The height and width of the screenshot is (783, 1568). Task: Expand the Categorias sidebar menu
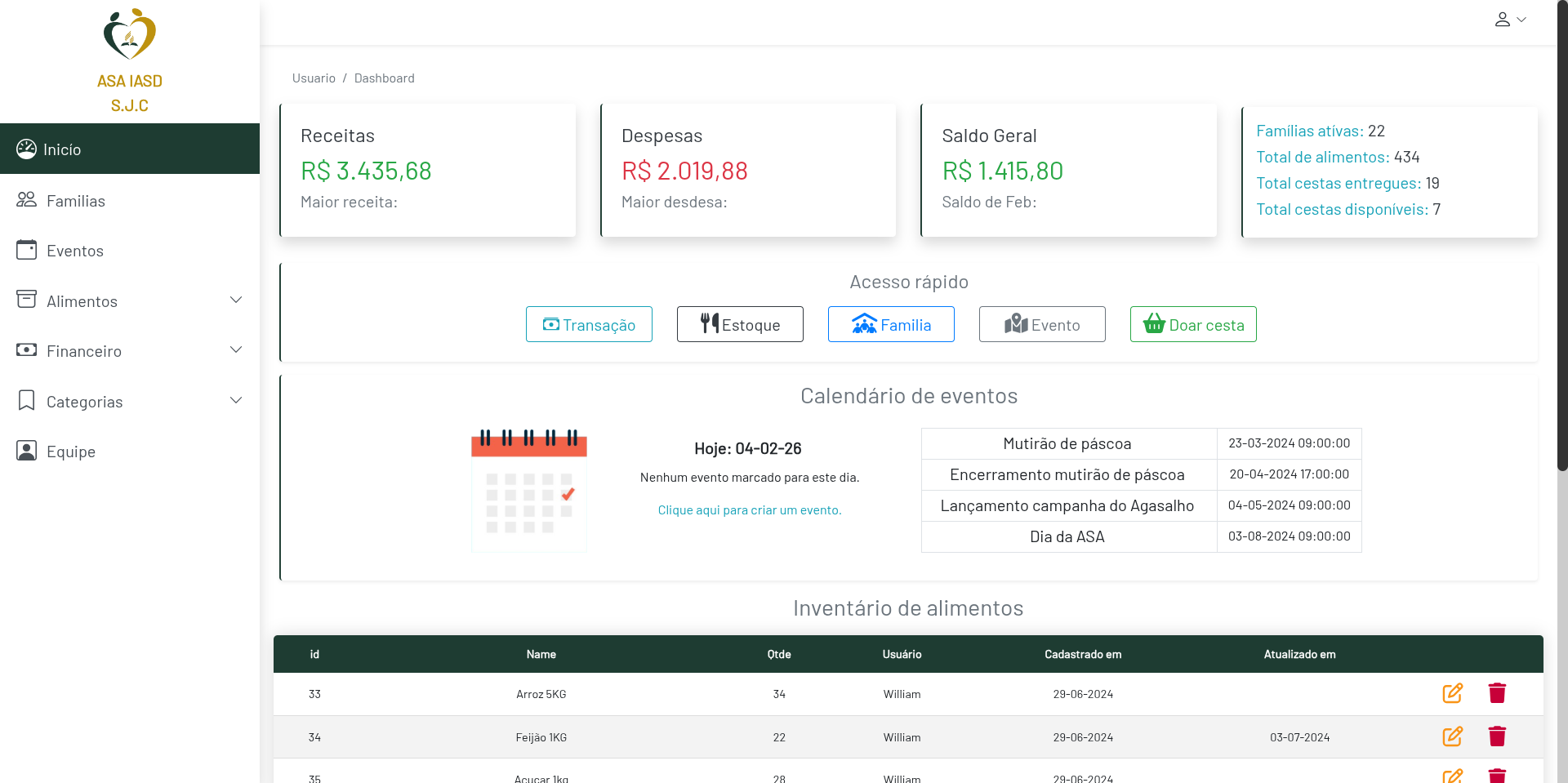tap(130, 402)
